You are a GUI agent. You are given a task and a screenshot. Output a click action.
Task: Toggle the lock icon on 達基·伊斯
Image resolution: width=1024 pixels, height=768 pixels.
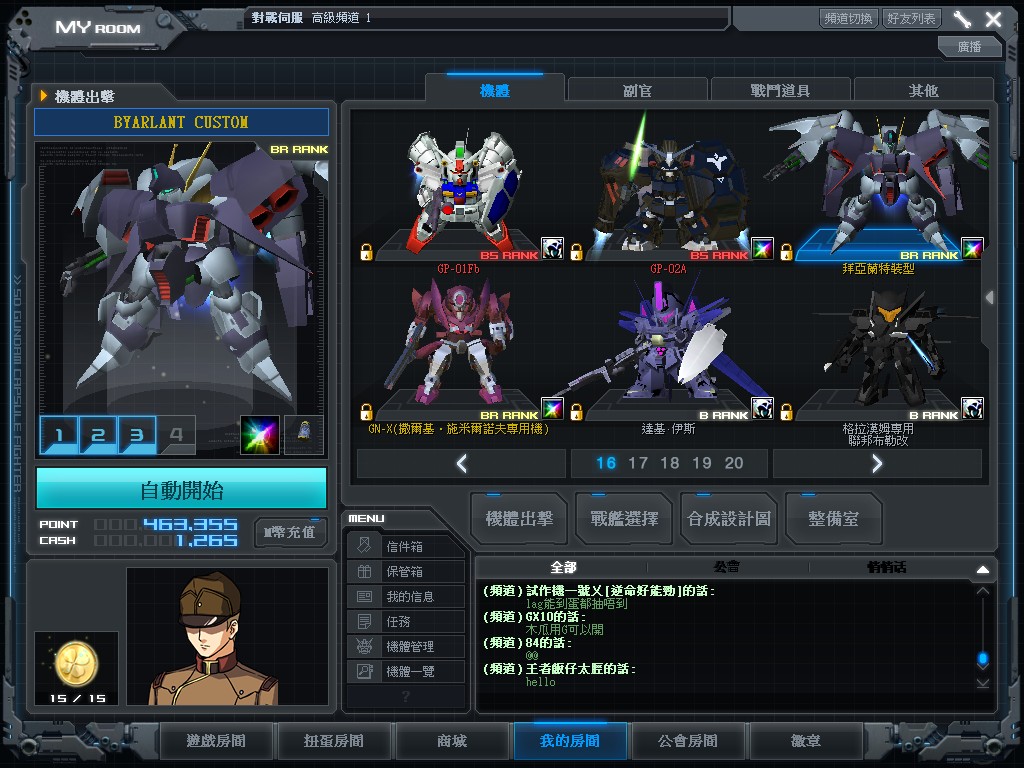coord(576,411)
